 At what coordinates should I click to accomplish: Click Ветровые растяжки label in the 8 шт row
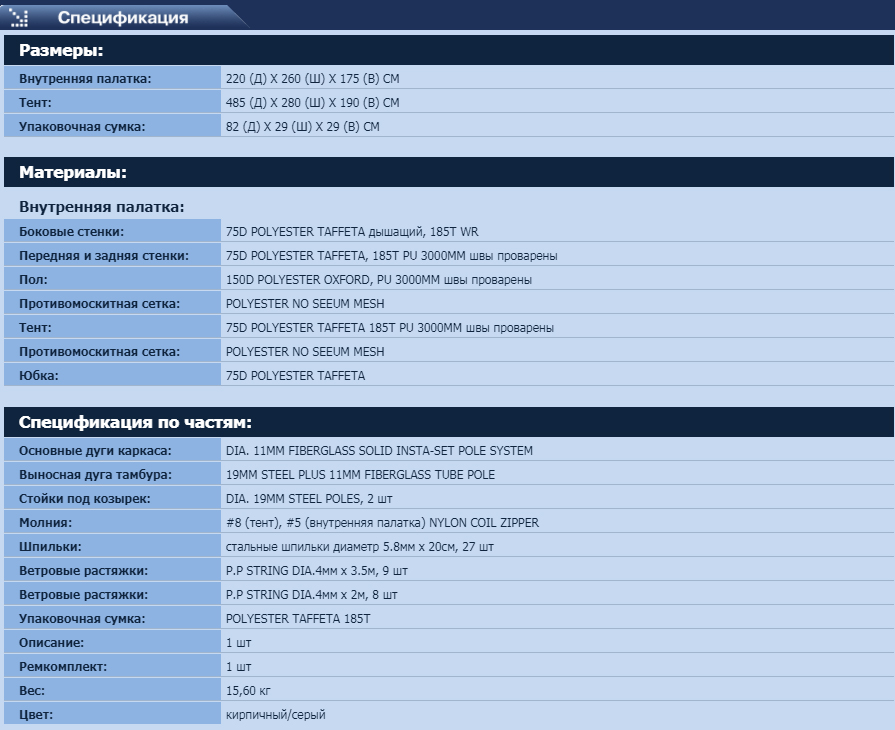(x=83, y=595)
